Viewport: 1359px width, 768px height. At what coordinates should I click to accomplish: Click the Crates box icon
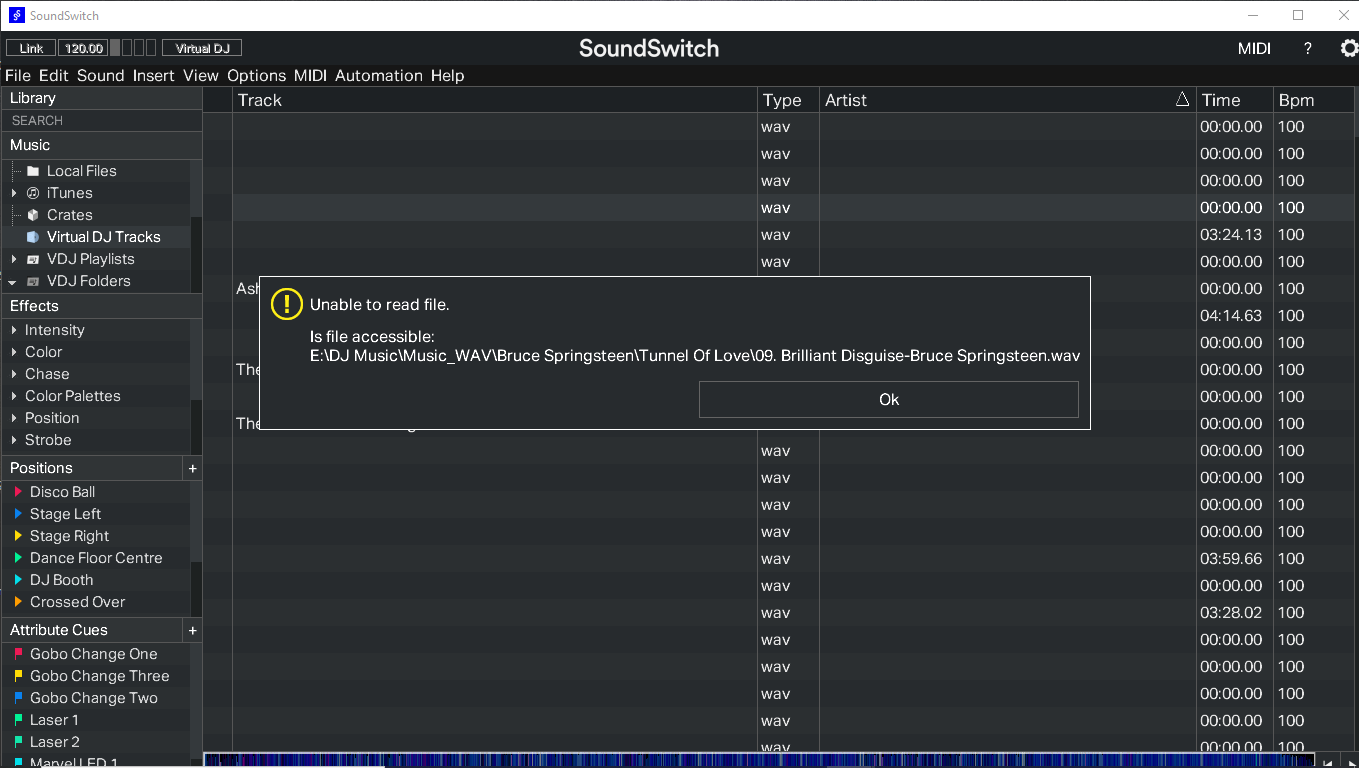pos(33,215)
